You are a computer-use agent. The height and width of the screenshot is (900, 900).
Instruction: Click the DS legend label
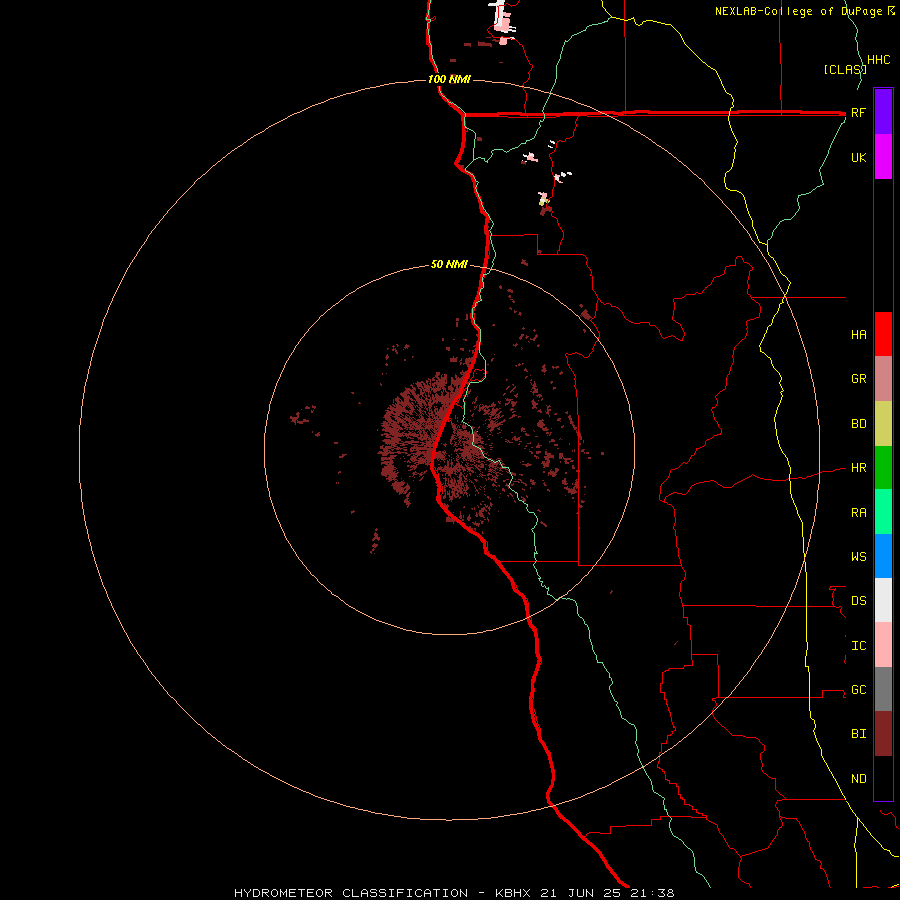858,601
